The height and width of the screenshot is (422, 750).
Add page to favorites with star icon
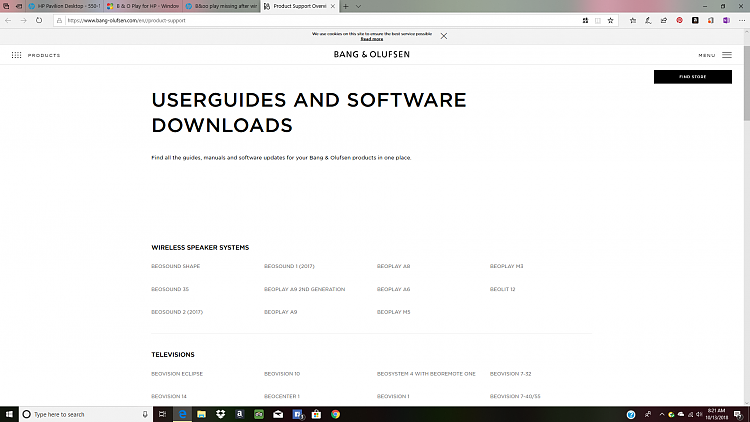(610, 21)
